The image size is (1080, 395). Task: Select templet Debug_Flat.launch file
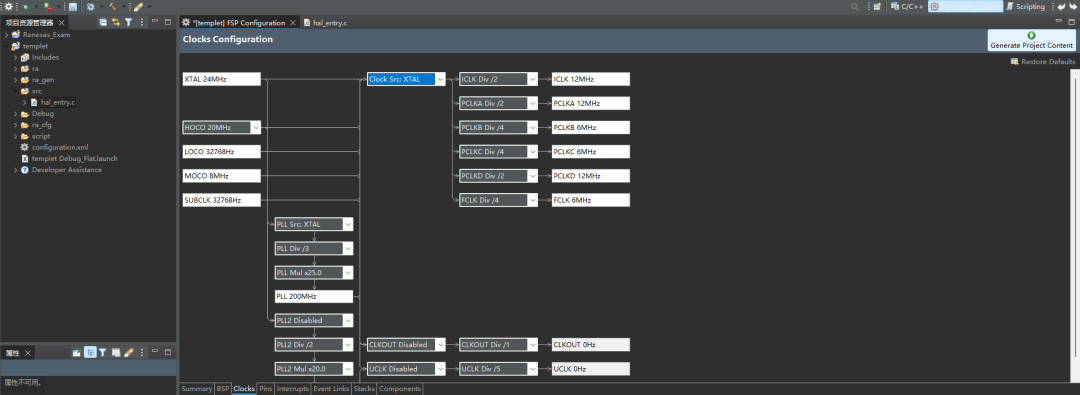pos(69,159)
